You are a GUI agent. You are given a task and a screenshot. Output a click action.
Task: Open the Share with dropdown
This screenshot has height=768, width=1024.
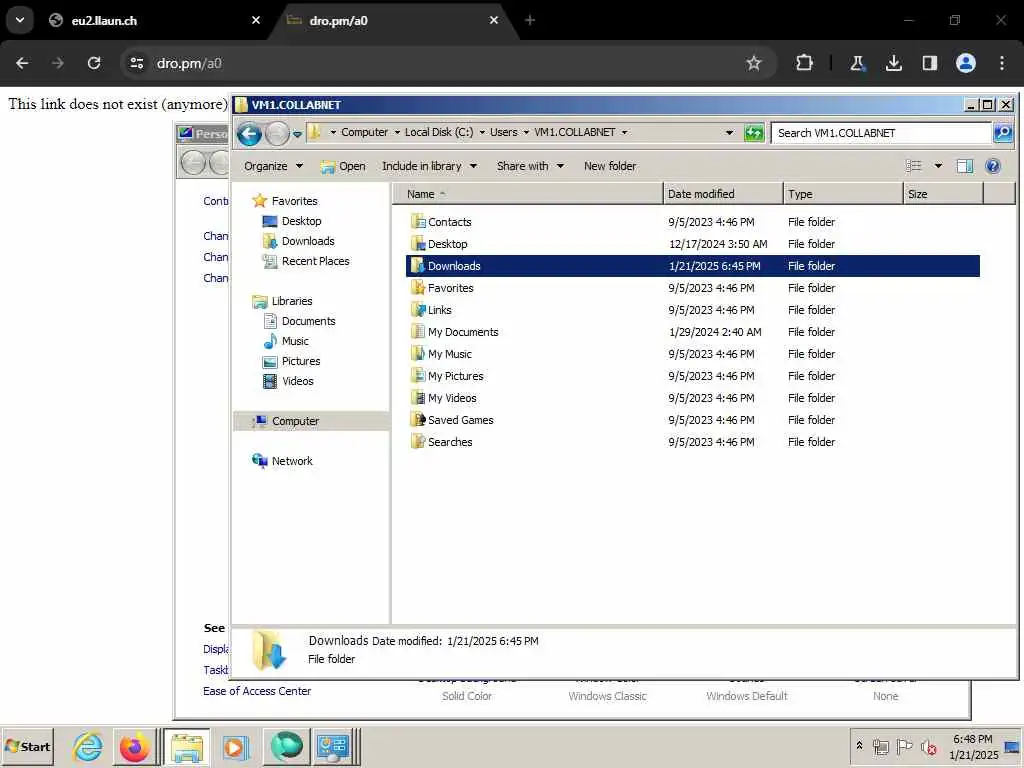(x=530, y=166)
